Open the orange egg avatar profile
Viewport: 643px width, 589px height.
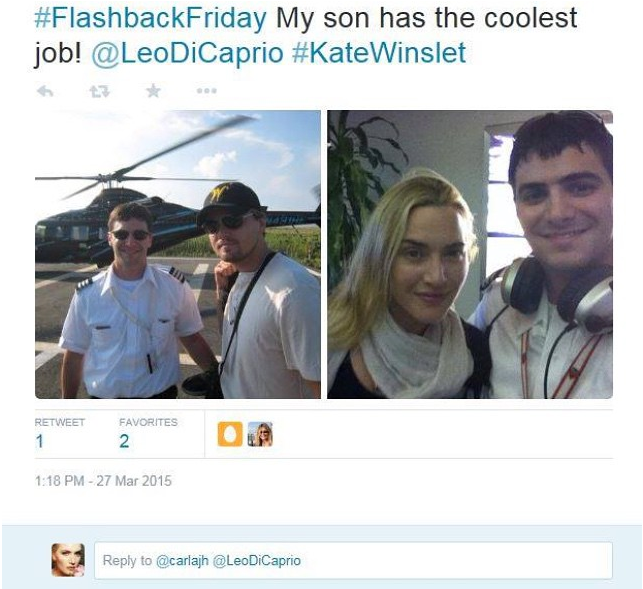coord(230,434)
